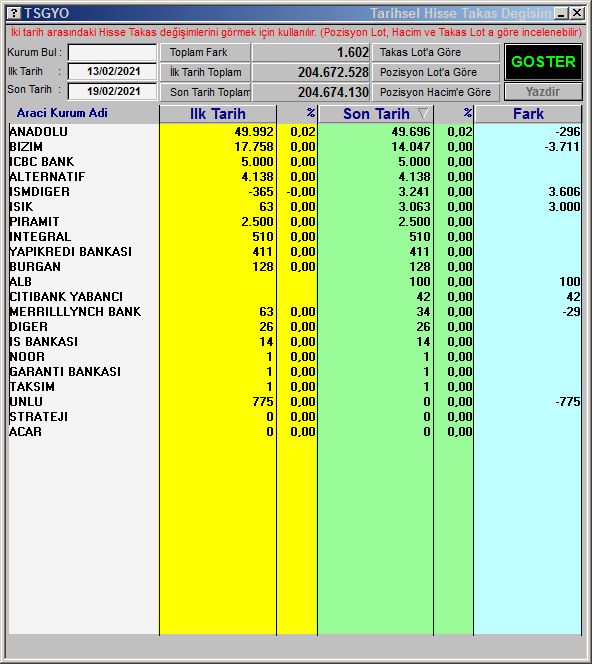Click ANADOLU Ilk Tarih value 49.992
This screenshot has width=592, height=664.
tap(254, 132)
